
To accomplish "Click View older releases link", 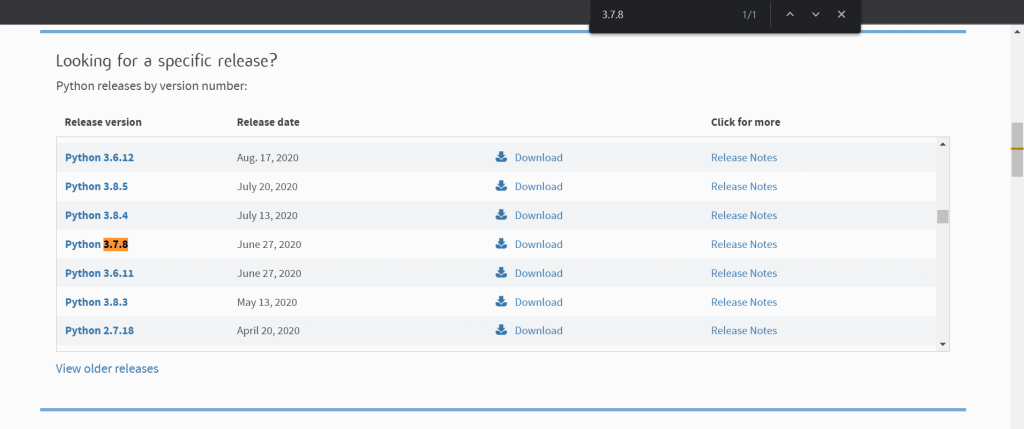I will point(107,368).
